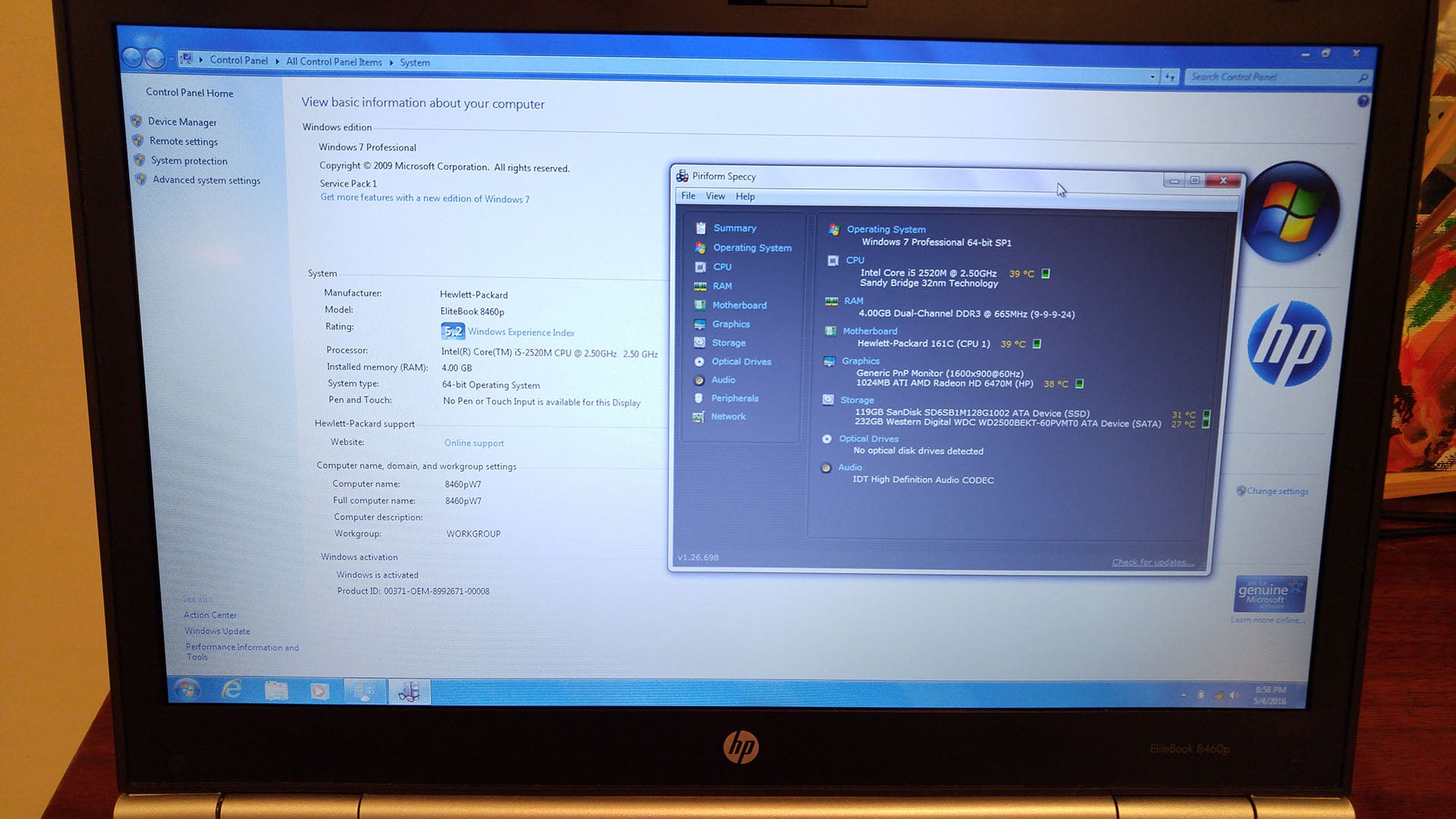The image size is (1456, 819).
Task: Click the taskbar clock showing 8:58 PM
Action: [x=1270, y=695]
